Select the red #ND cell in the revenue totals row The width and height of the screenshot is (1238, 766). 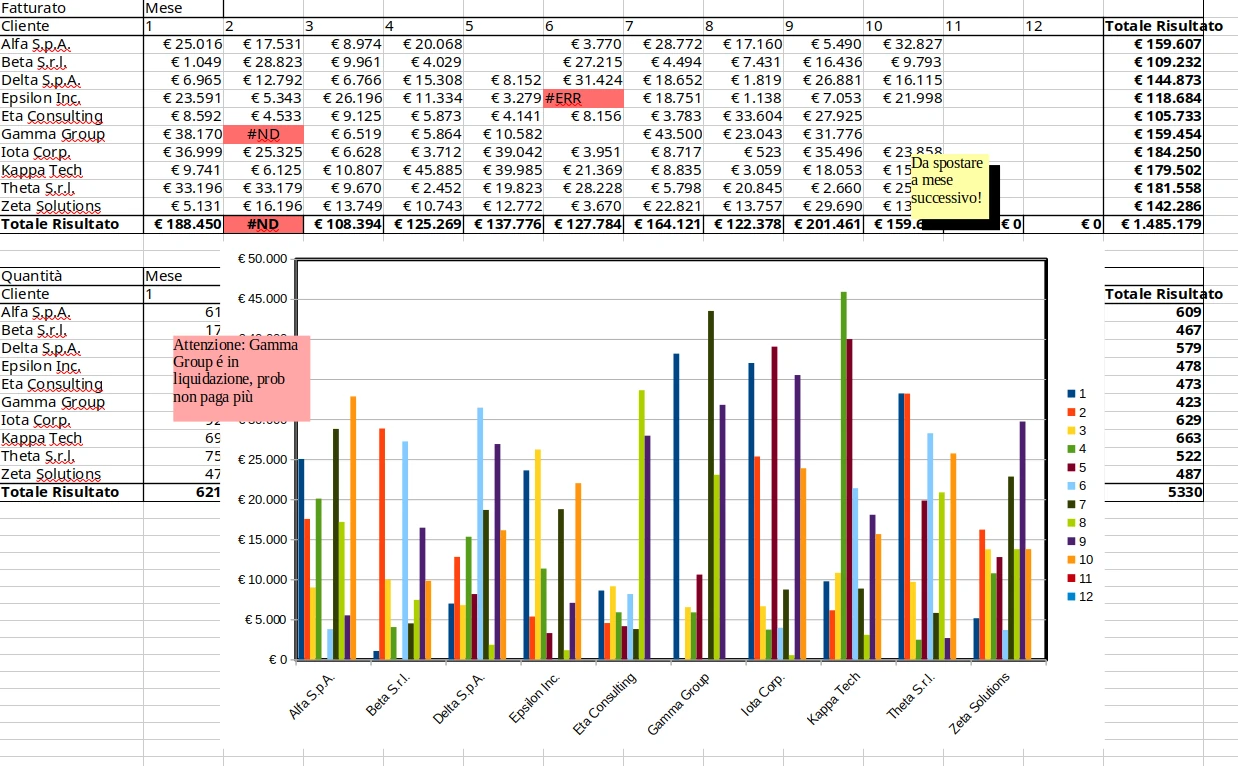263,224
